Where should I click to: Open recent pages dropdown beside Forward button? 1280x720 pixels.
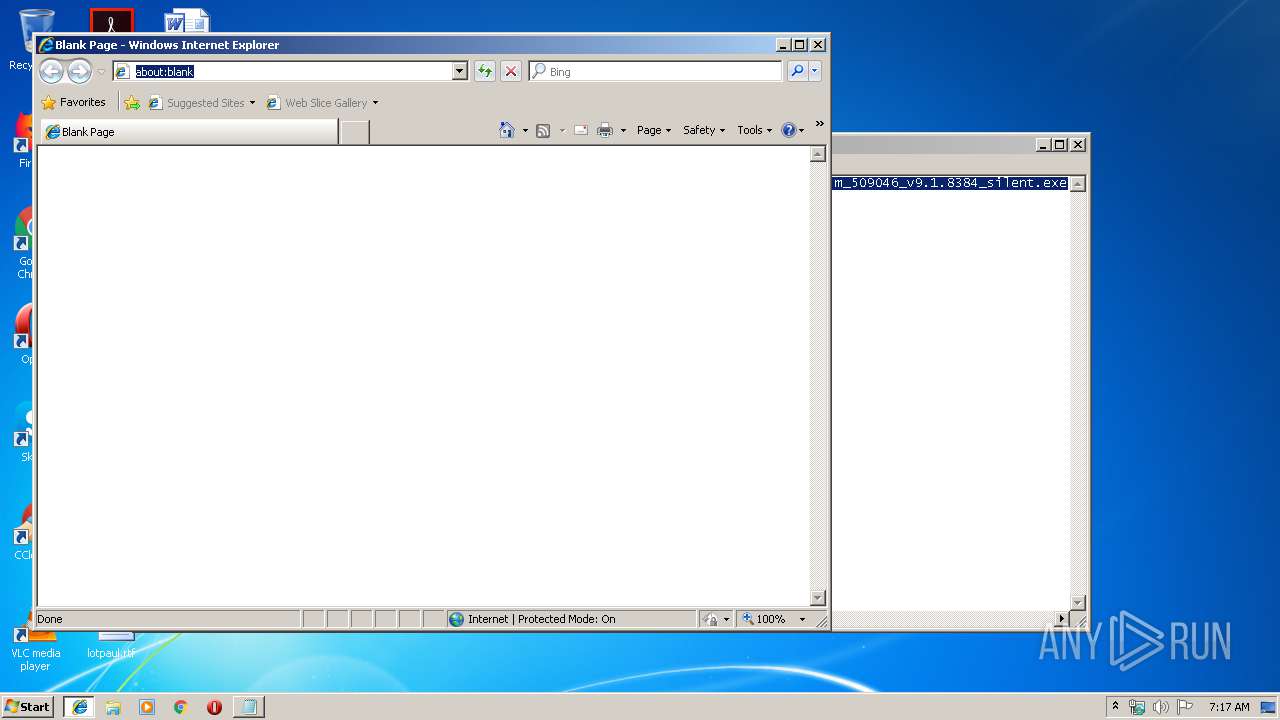pos(101,72)
